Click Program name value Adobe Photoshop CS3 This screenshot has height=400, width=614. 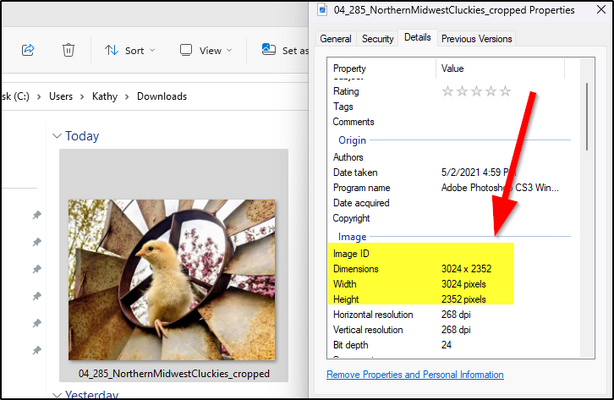(x=500, y=188)
